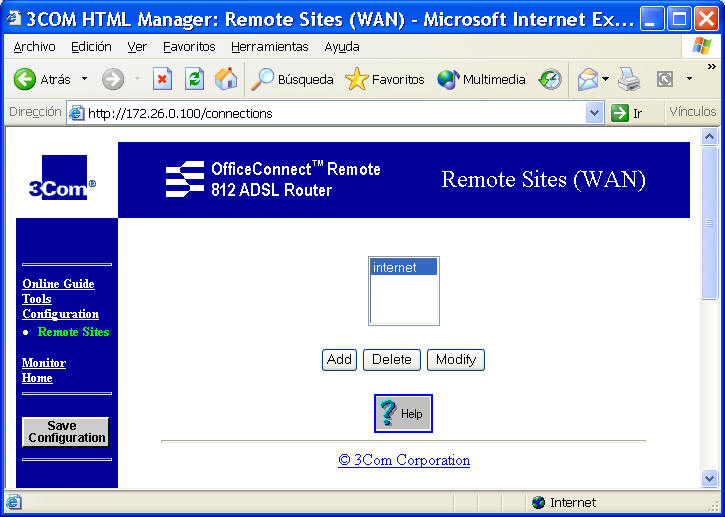725x517 pixels.
Task: Go to Home link in sidebar
Action: point(37,378)
